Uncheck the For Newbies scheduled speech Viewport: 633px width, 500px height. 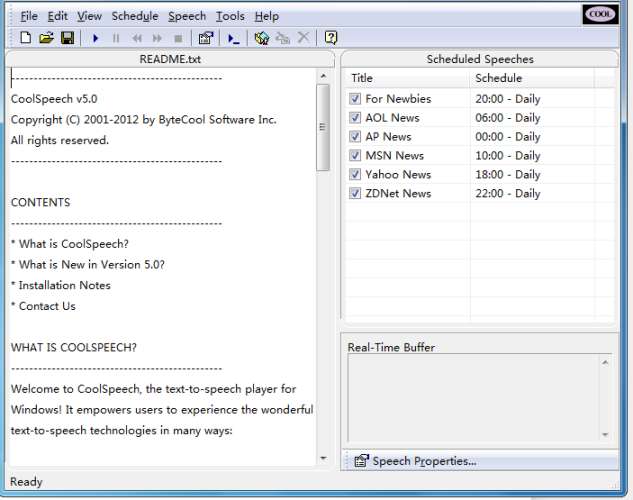(x=355, y=99)
